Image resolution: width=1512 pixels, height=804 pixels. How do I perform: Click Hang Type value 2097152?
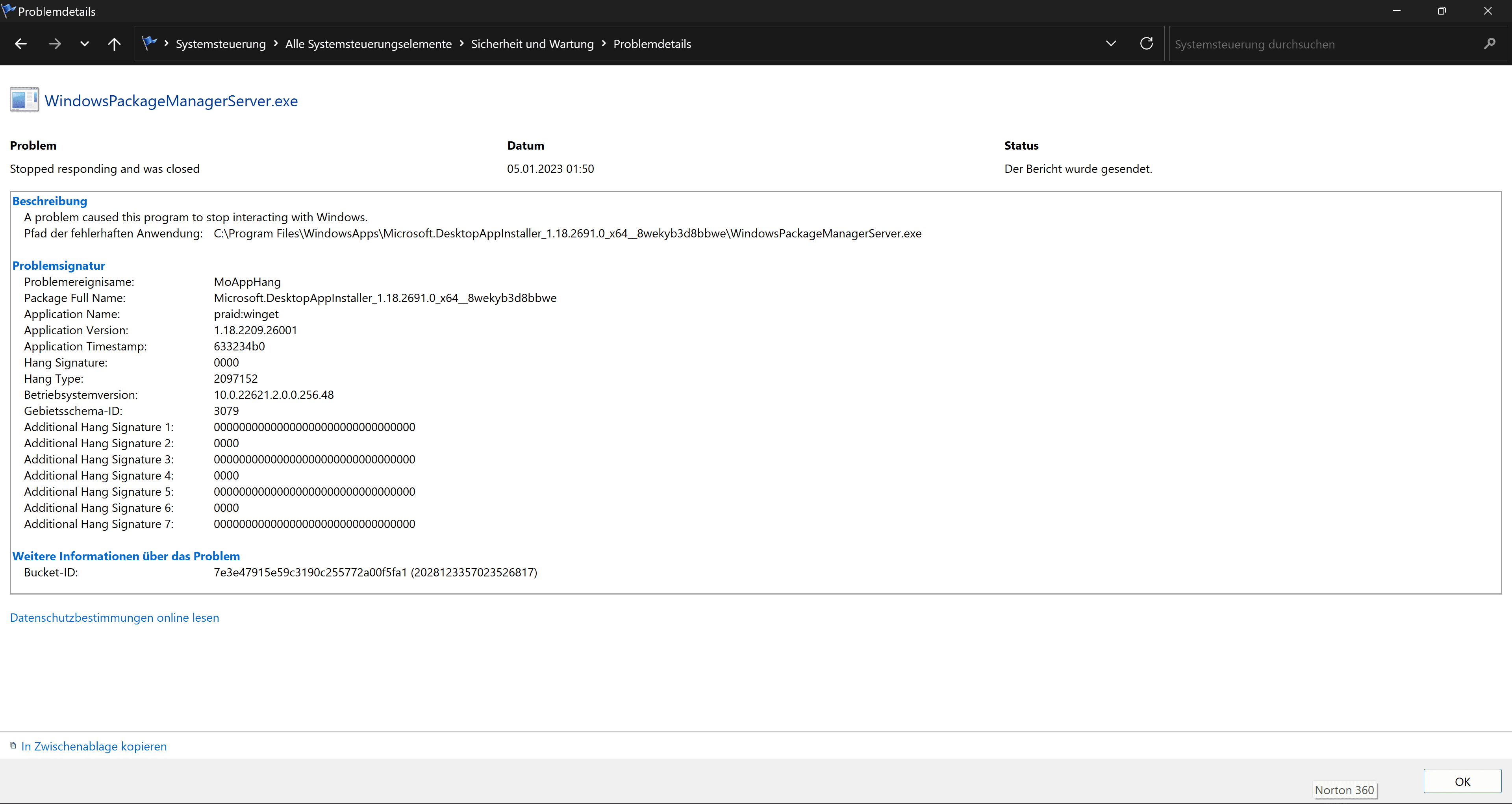coord(236,378)
